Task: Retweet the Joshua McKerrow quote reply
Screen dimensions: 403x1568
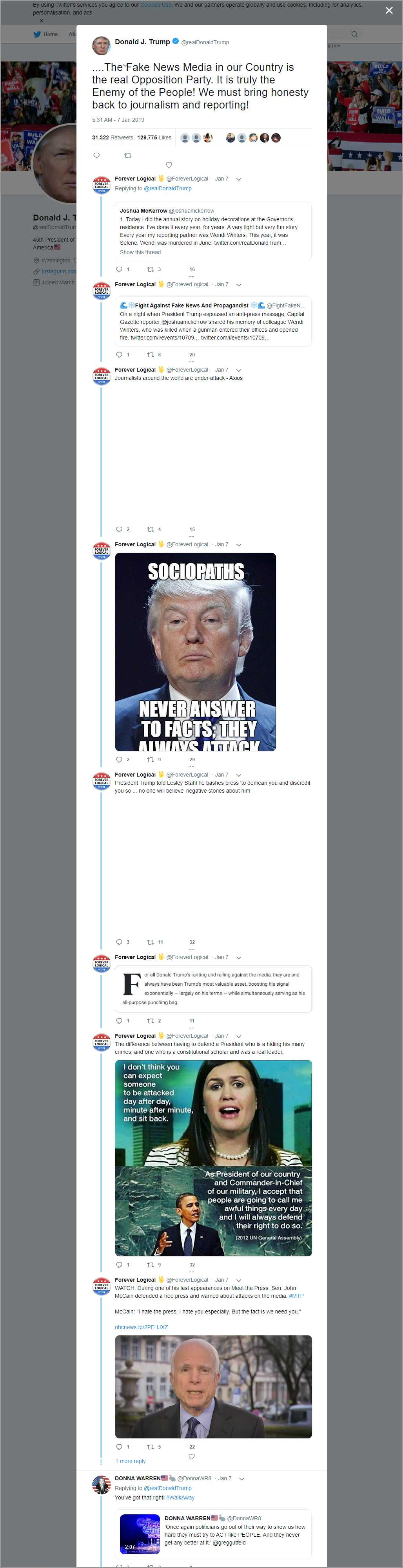Action: click(151, 269)
